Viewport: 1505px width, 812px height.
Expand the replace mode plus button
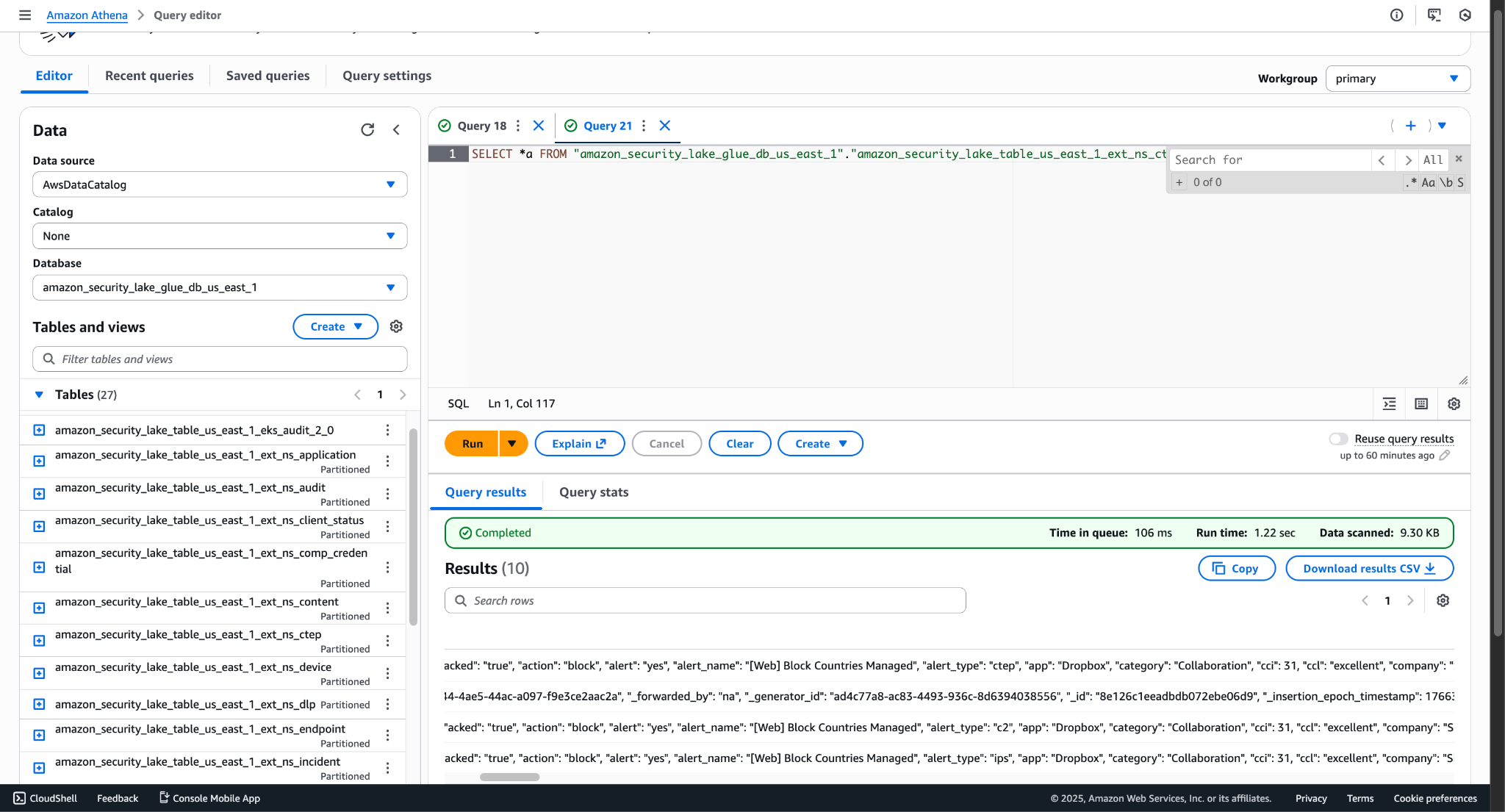[1179, 182]
